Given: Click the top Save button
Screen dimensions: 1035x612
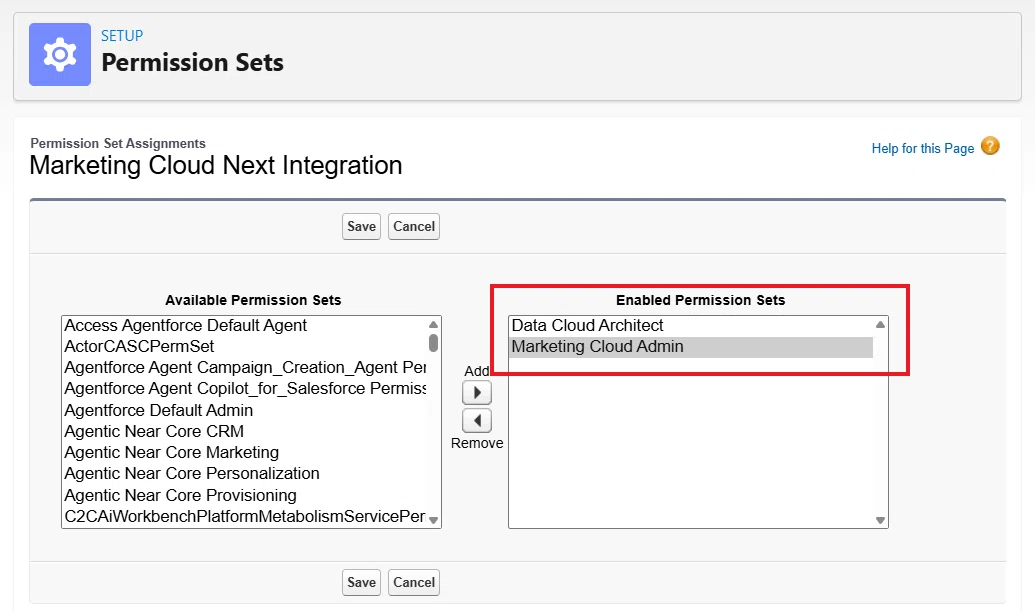Looking at the screenshot, I should (361, 226).
